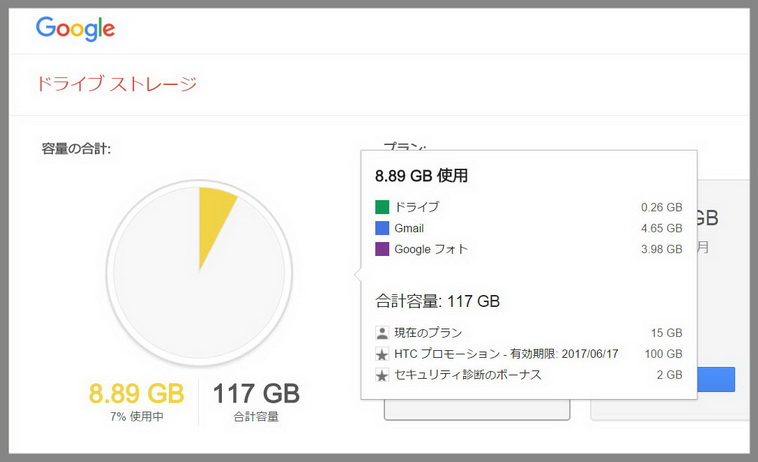
Task: Click the star icon beside HTC プロモーション
Action: [x=382, y=354]
